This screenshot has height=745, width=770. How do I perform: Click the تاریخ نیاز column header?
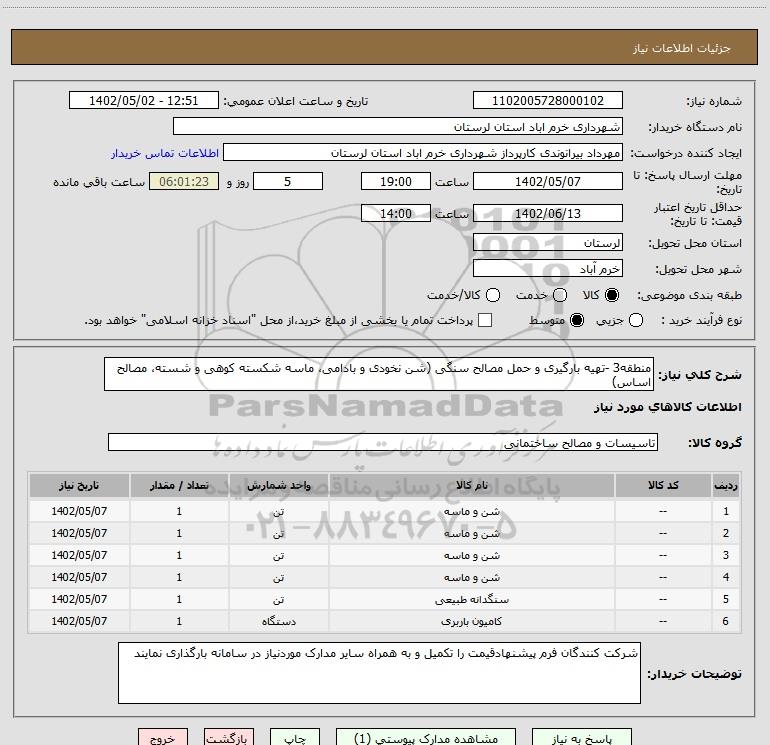coord(79,485)
